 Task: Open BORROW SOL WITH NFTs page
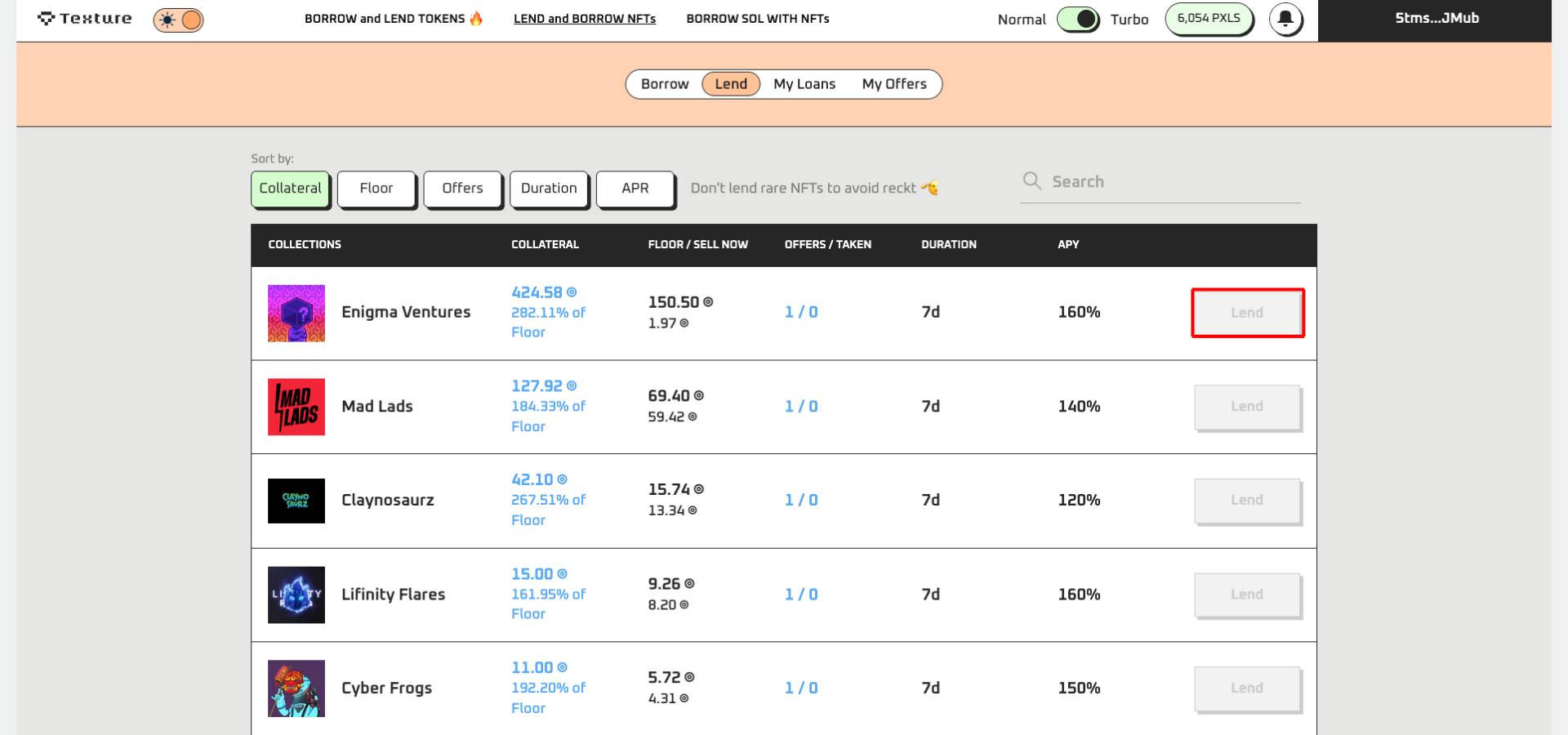758,19
